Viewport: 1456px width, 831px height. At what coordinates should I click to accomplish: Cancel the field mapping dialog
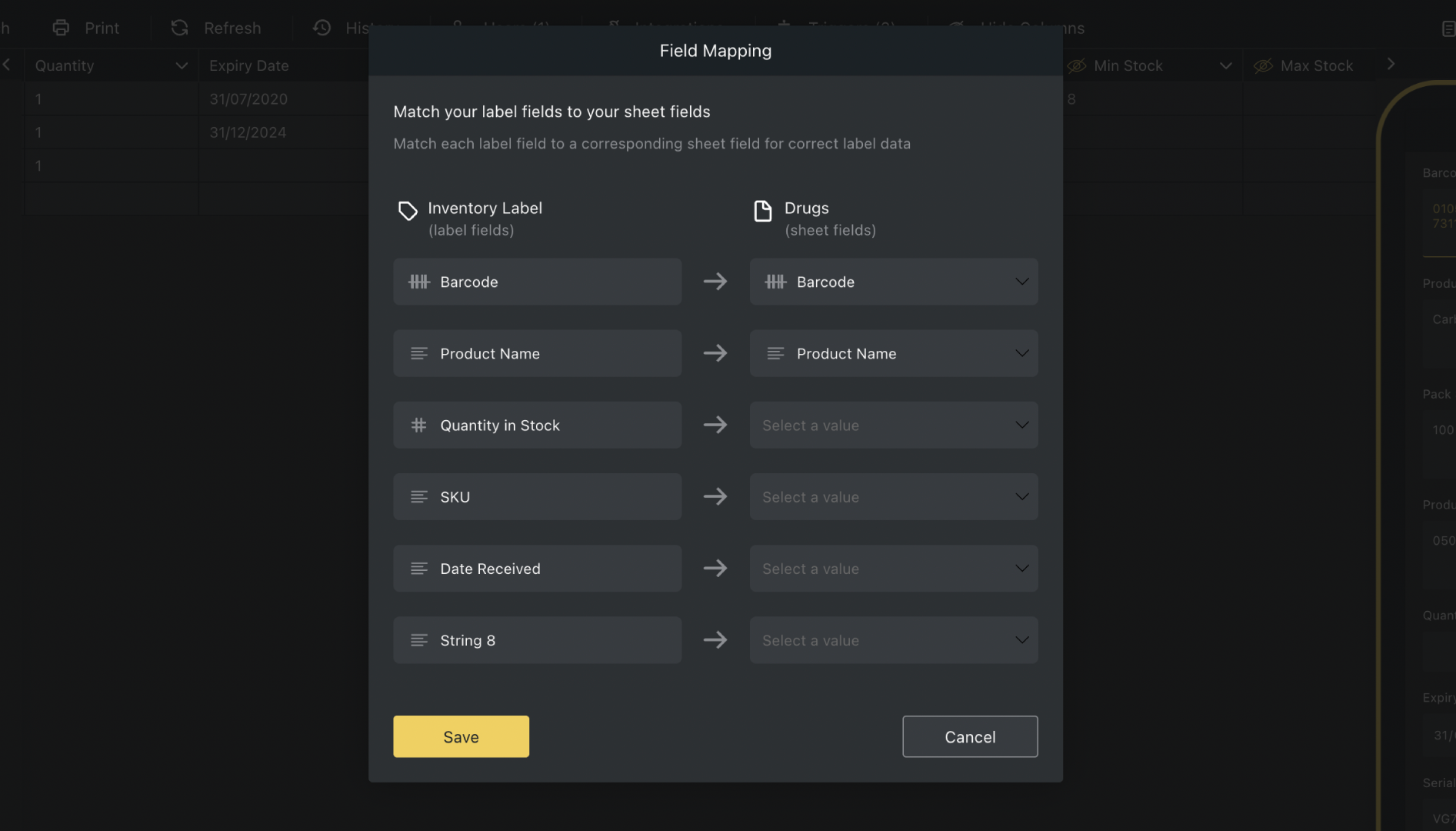click(969, 736)
